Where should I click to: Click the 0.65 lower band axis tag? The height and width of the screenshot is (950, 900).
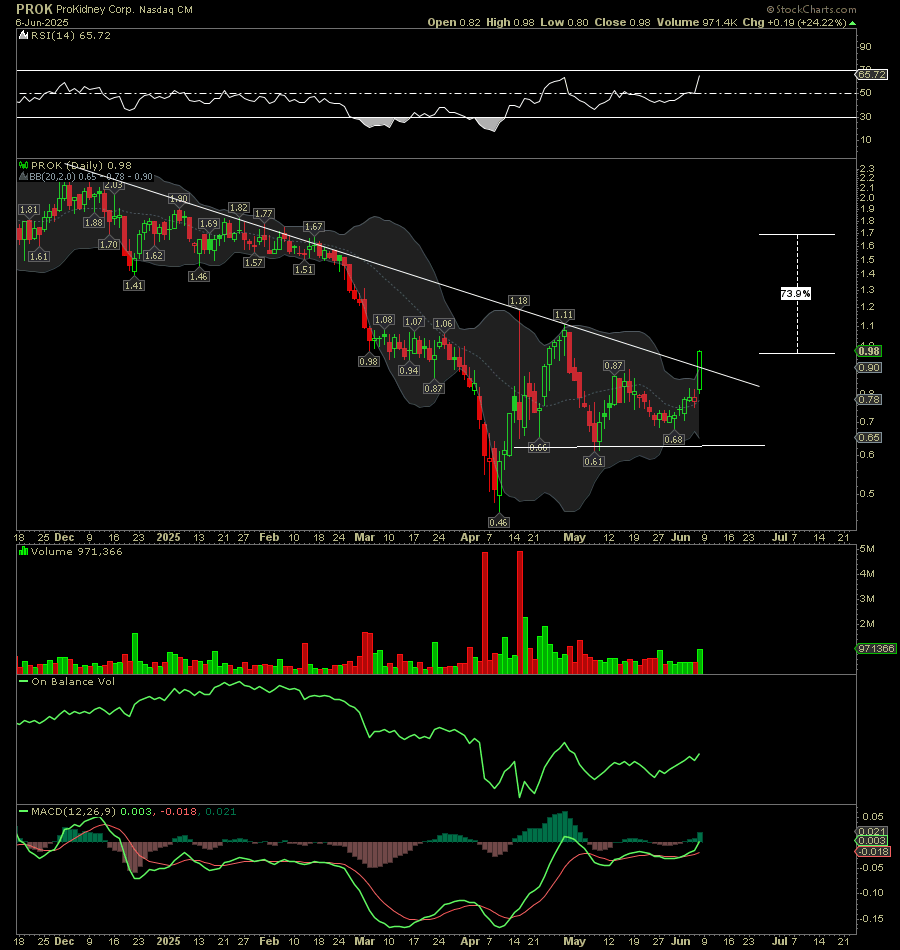point(870,437)
